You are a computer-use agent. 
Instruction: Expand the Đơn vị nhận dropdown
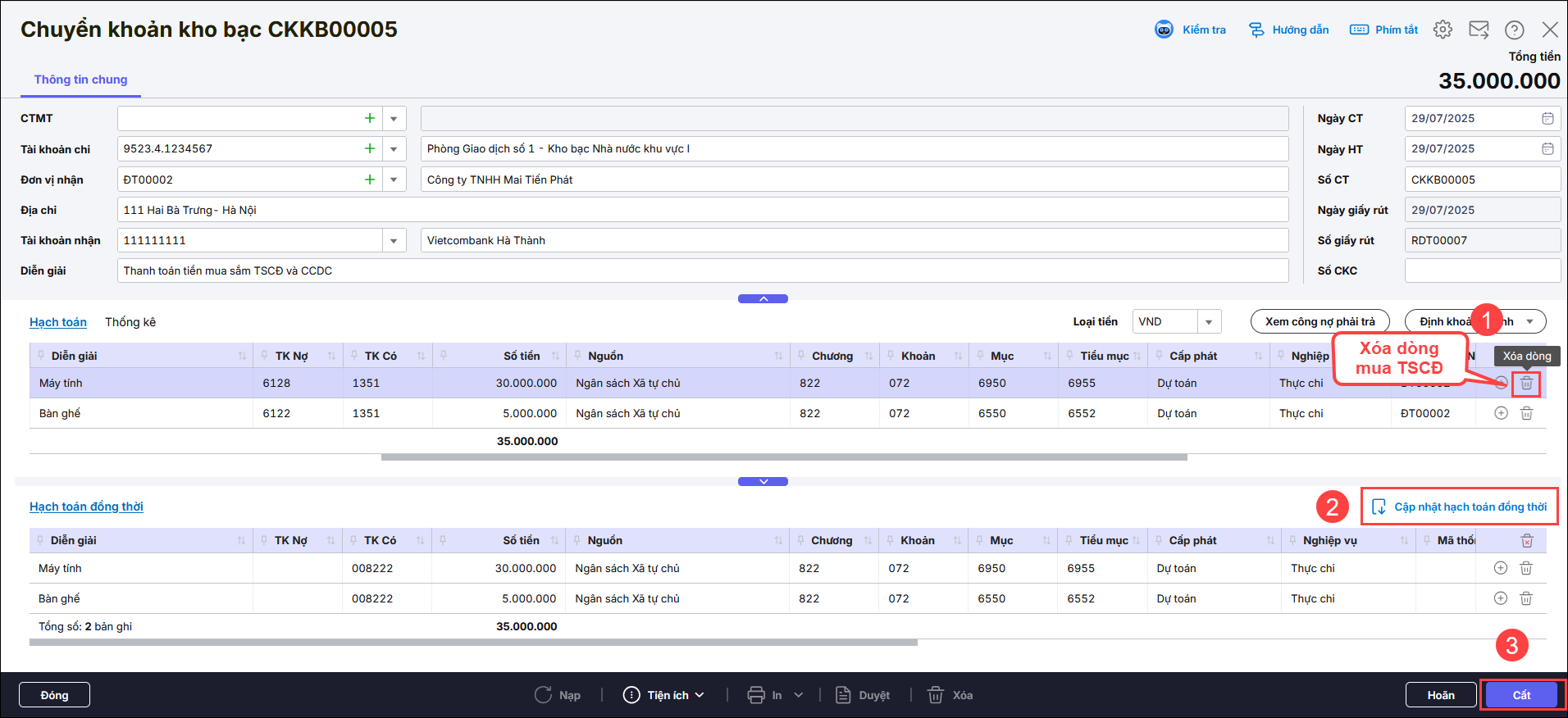click(394, 179)
